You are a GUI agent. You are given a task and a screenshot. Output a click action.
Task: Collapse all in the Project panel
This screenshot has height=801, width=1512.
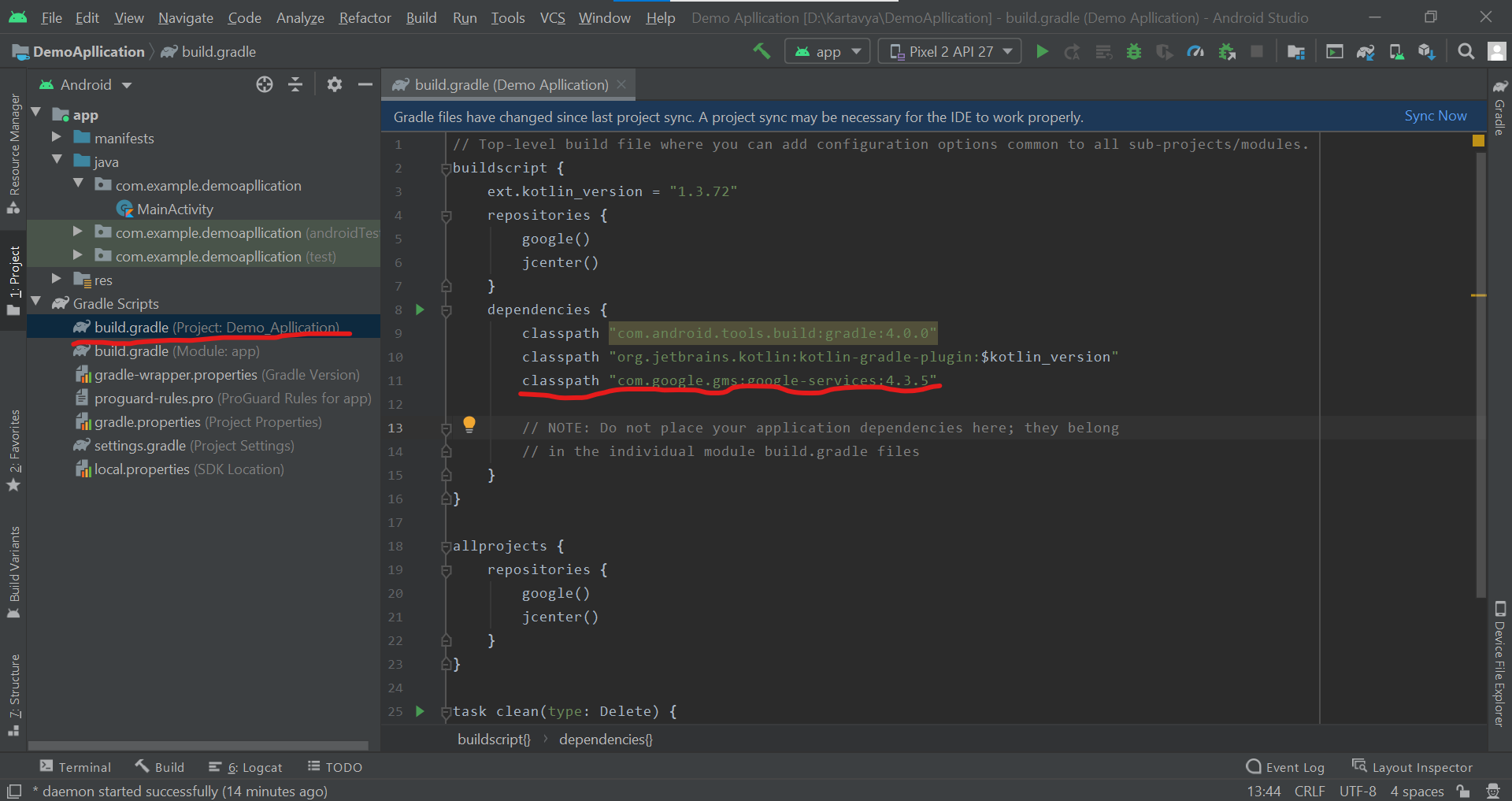[295, 84]
